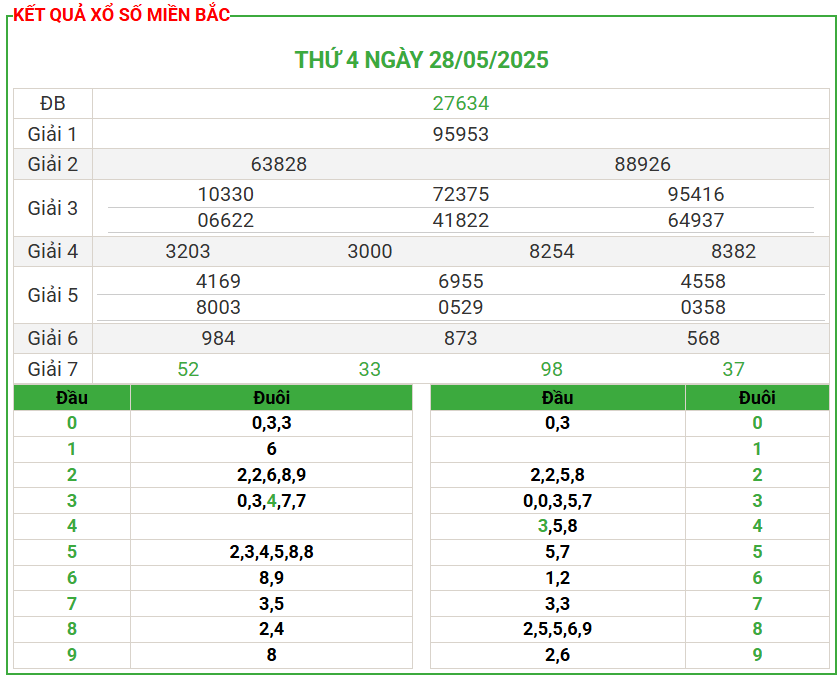Click the head values '2,2,5,8'

[x=558, y=475]
